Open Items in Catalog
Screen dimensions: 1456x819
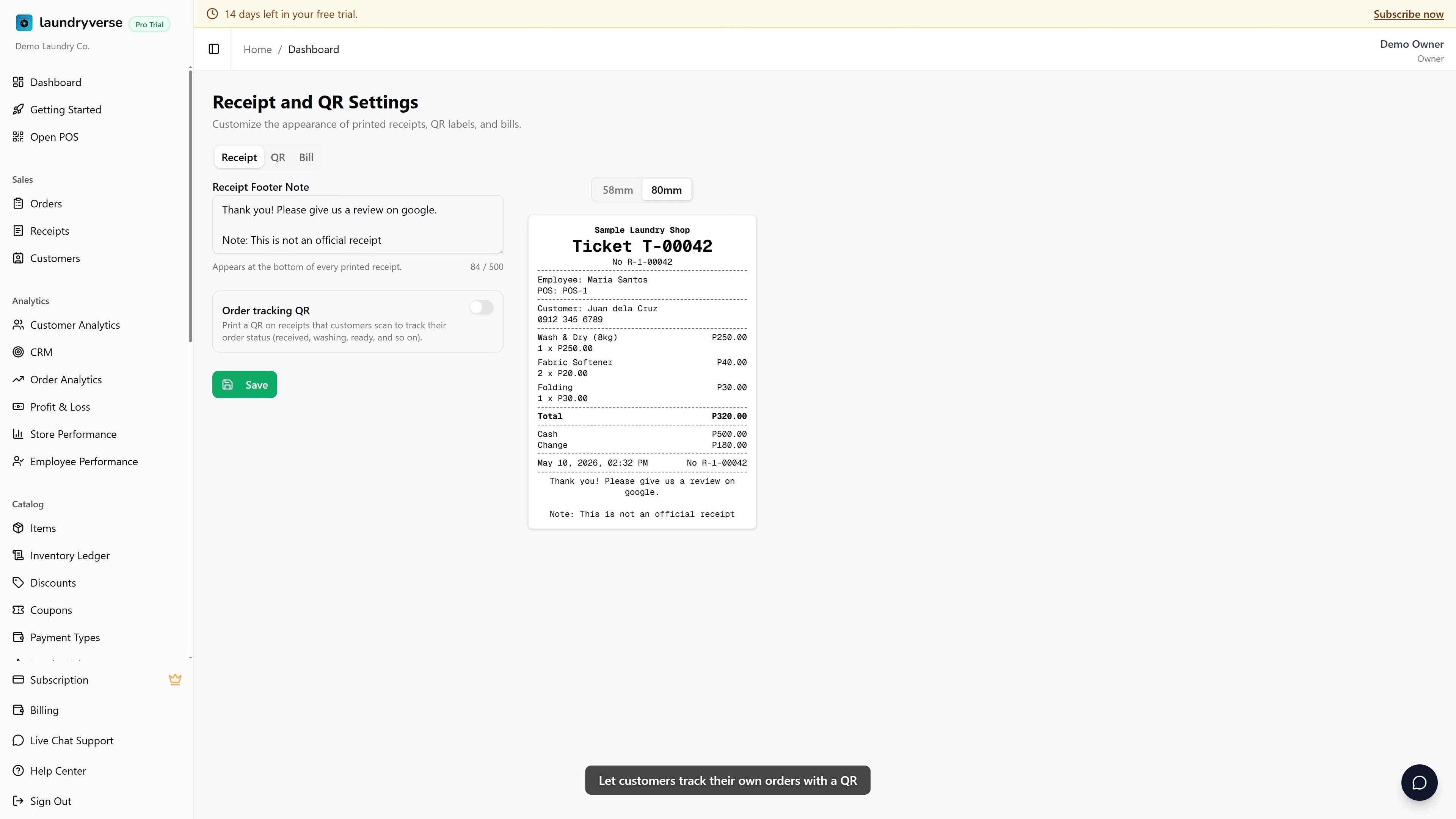click(43, 528)
